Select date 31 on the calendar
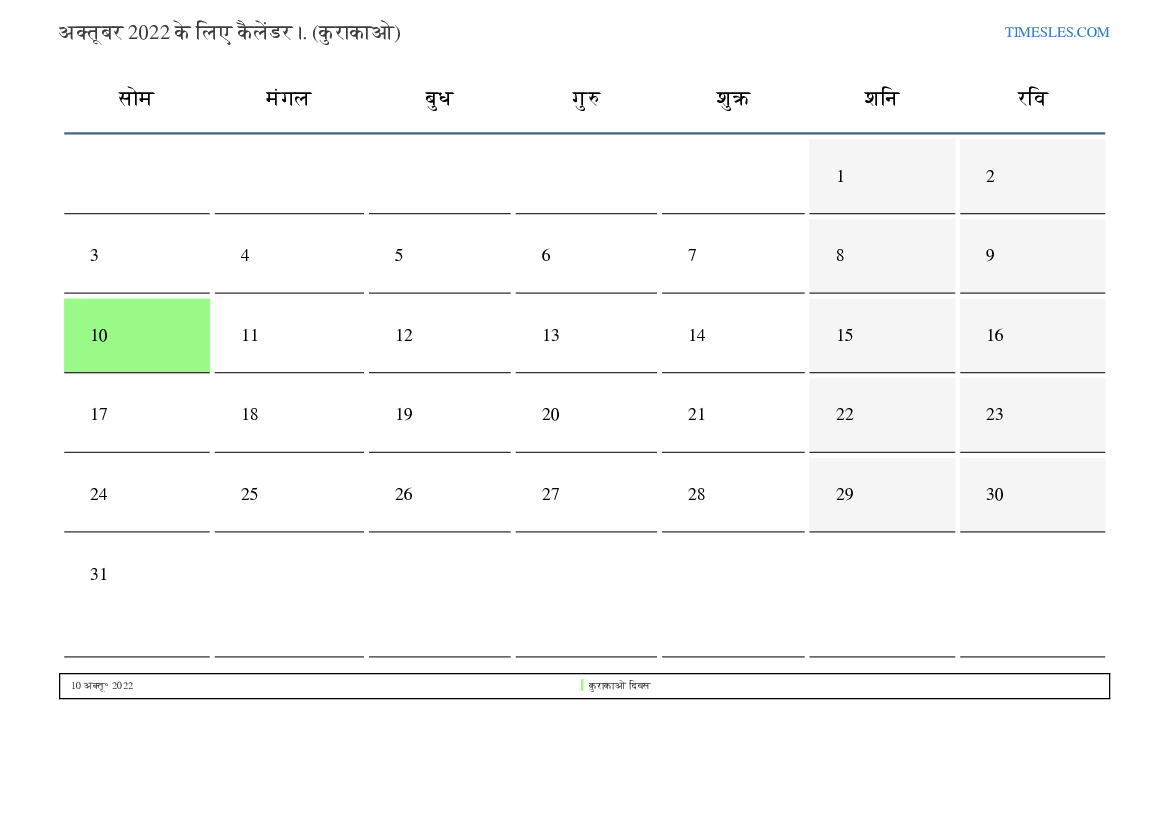The height and width of the screenshot is (827, 1169). [136, 597]
